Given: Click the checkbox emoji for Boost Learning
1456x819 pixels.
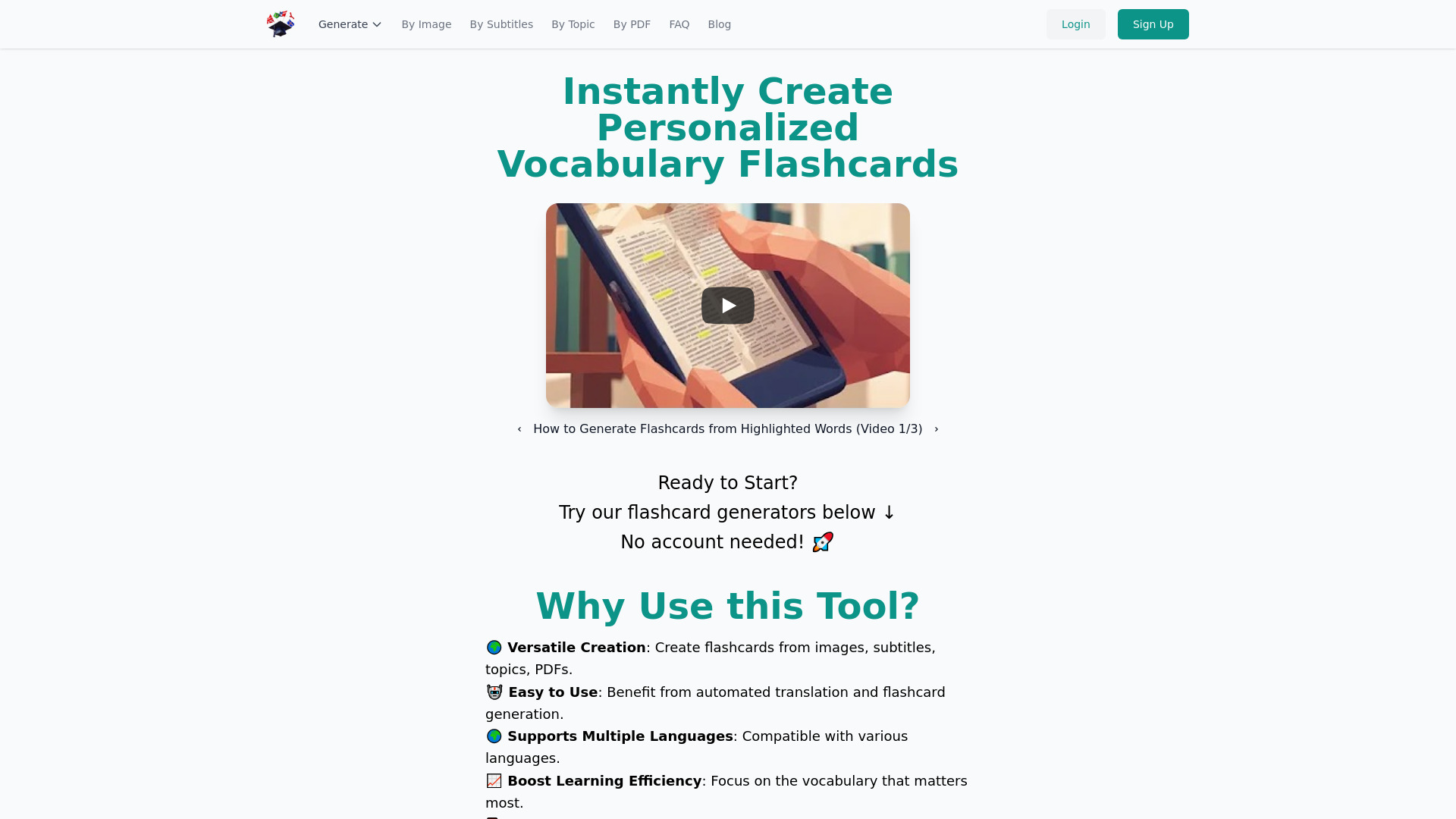Looking at the screenshot, I should [494, 780].
